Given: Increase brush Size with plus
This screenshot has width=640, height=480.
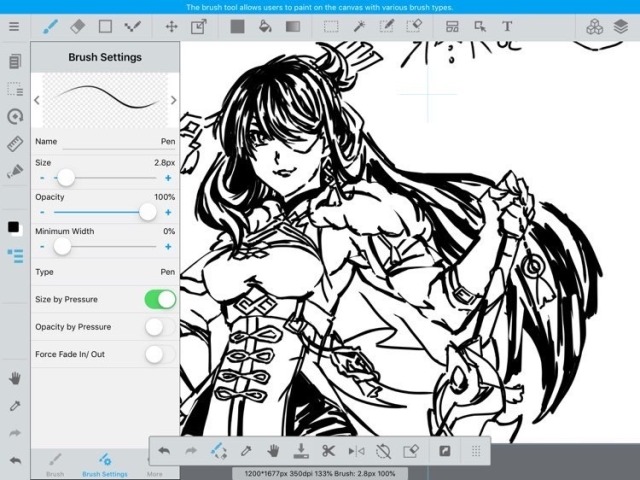Looking at the screenshot, I should [168, 178].
